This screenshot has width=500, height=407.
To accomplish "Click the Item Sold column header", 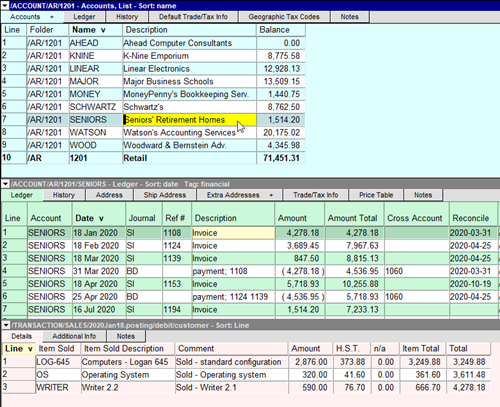I will pyautogui.click(x=58, y=349).
